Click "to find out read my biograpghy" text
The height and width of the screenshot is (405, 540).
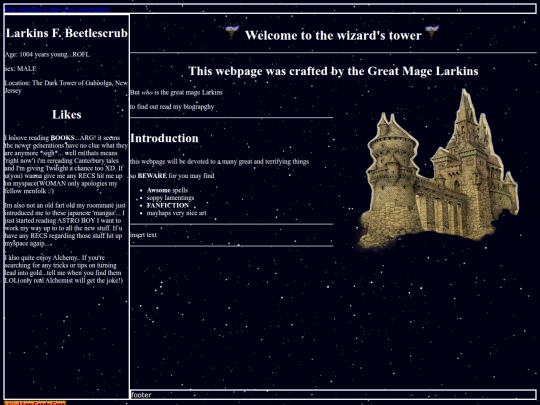(172, 107)
